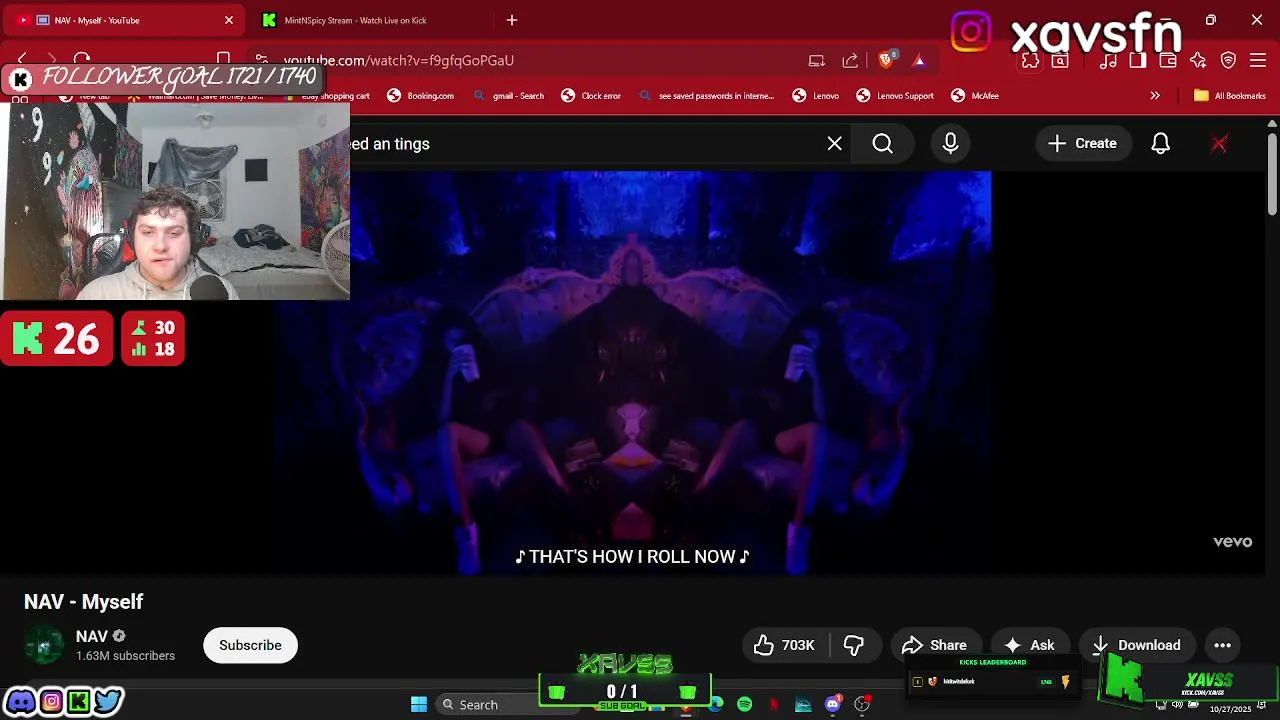The width and height of the screenshot is (1280, 720).
Task: Click the install app icon in address bar
Action: [817, 60]
